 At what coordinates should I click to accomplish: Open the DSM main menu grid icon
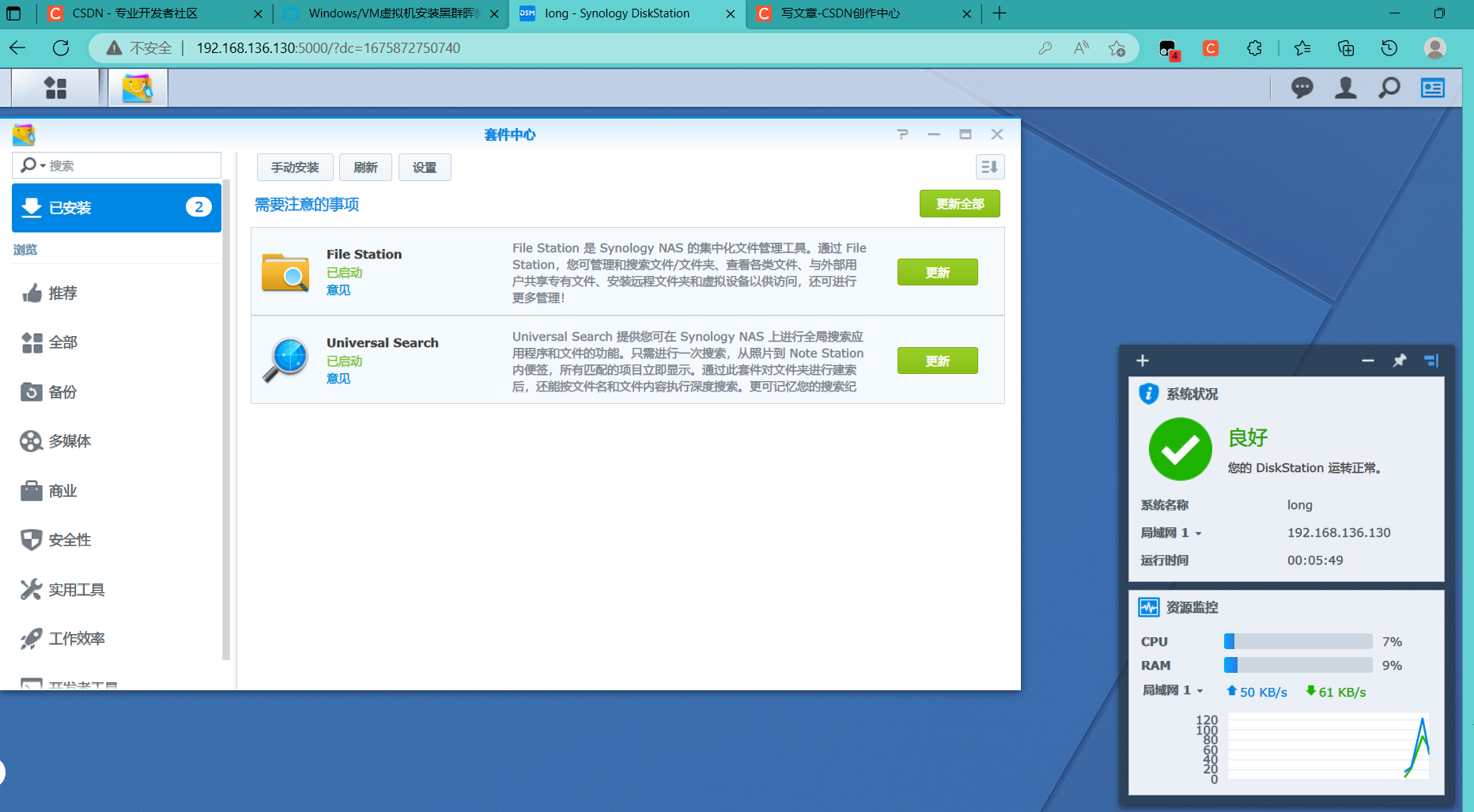pos(55,88)
